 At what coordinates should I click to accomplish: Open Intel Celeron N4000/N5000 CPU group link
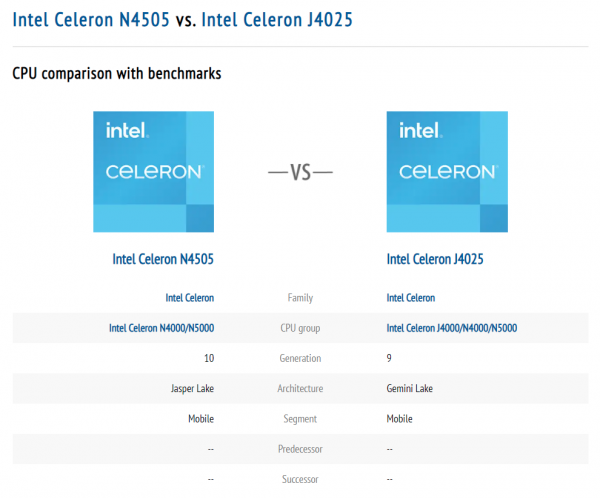click(x=160, y=328)
